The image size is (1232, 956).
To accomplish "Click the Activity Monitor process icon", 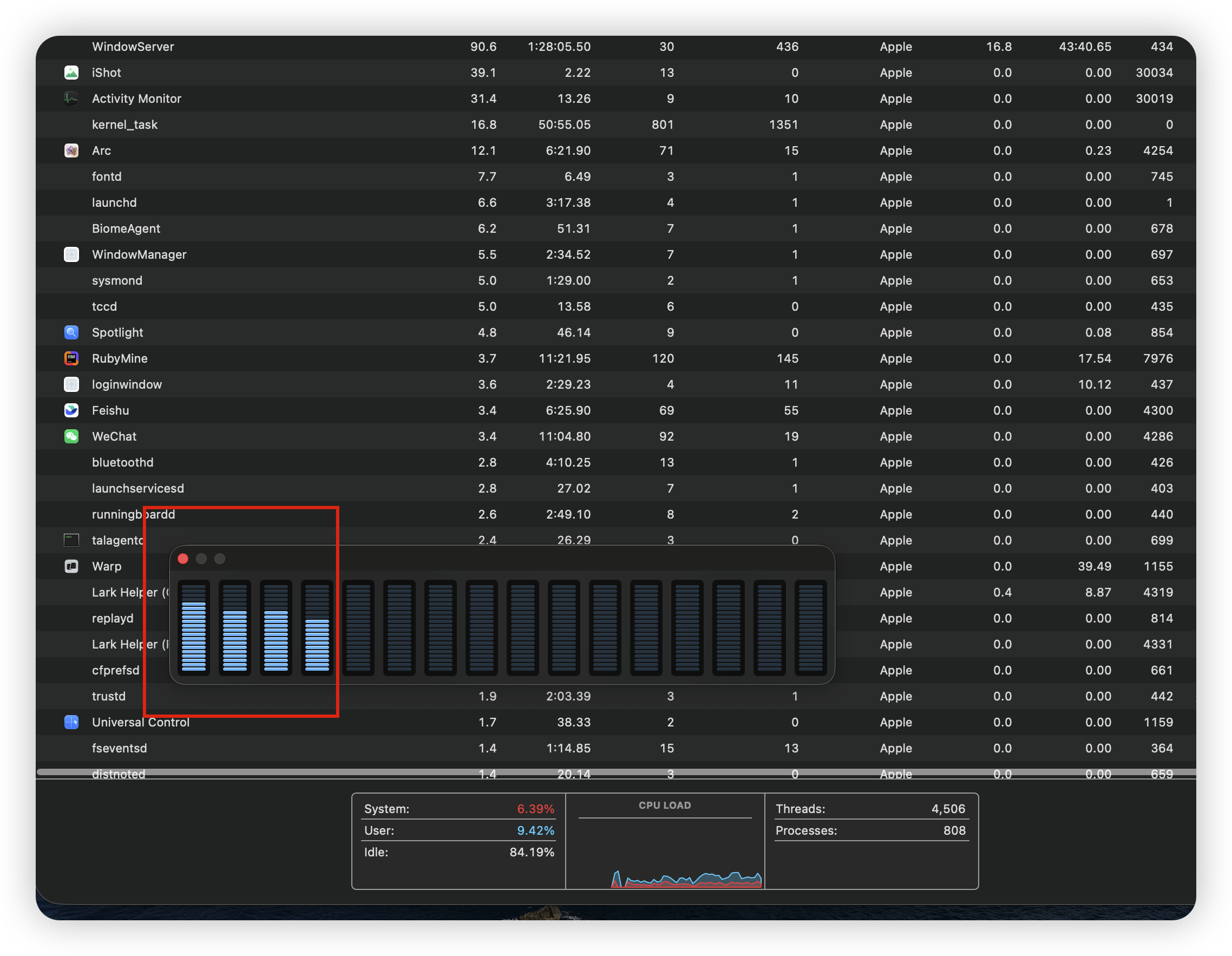I will [71, 98].
